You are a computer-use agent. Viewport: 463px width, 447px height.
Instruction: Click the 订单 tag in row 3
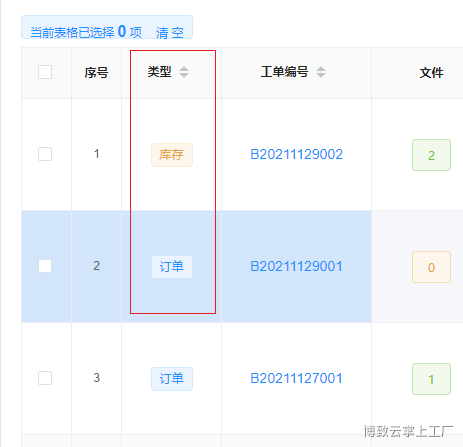point(172,379)
